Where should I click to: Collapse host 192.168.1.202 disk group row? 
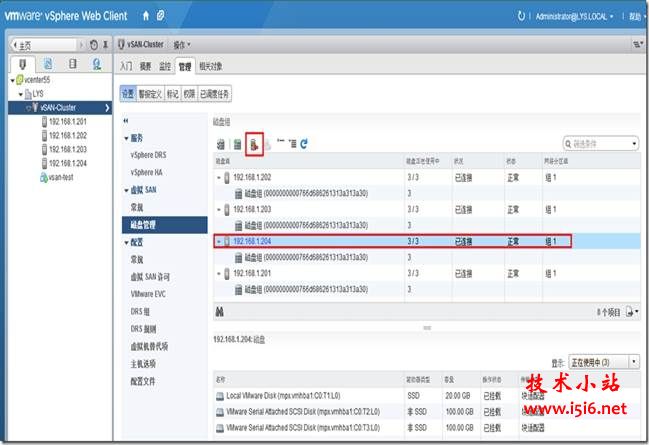coord(219,178)
